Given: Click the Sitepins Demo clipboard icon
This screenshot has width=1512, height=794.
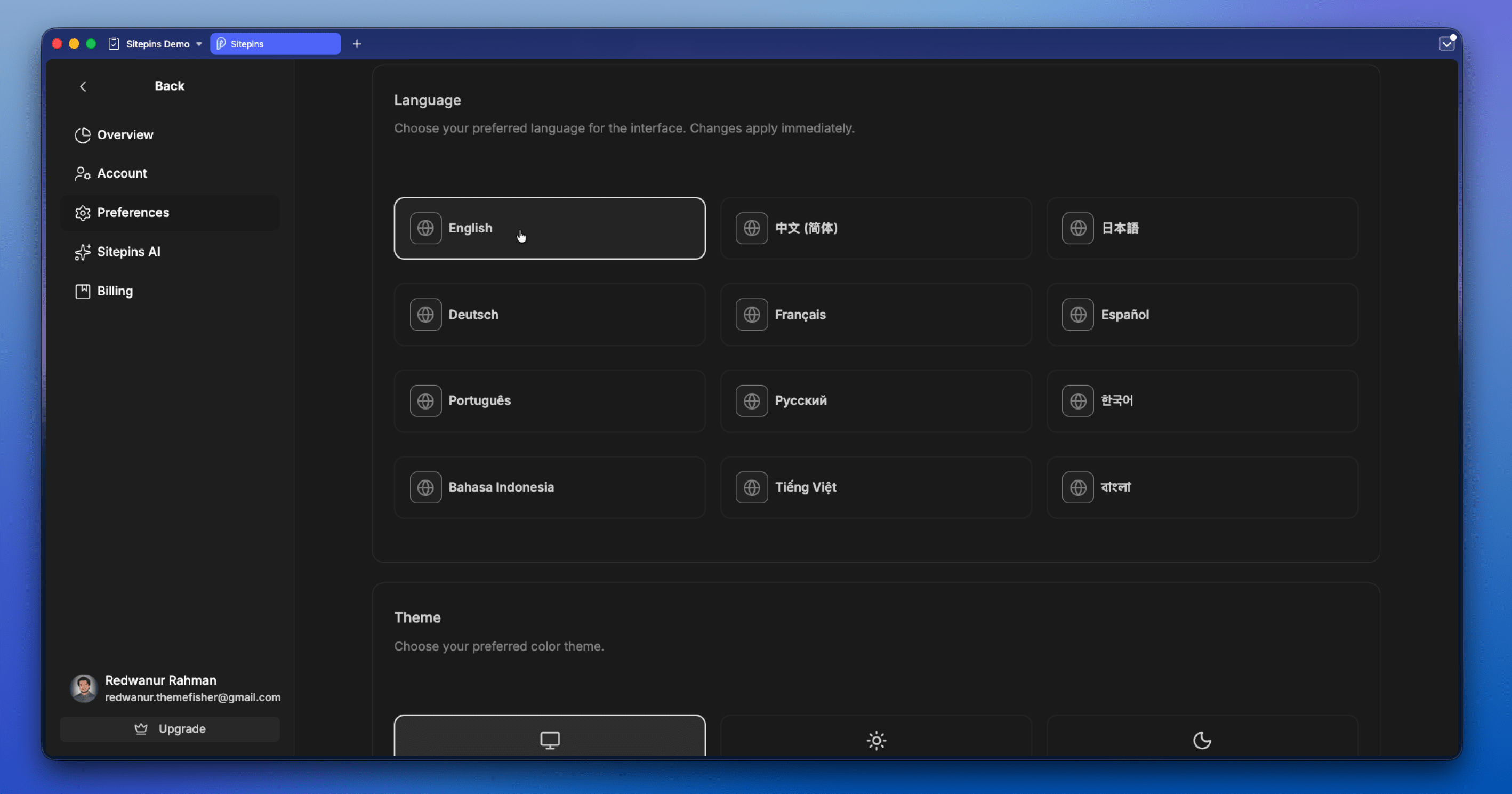Looking at the screenshot, I should click(114, 44).
